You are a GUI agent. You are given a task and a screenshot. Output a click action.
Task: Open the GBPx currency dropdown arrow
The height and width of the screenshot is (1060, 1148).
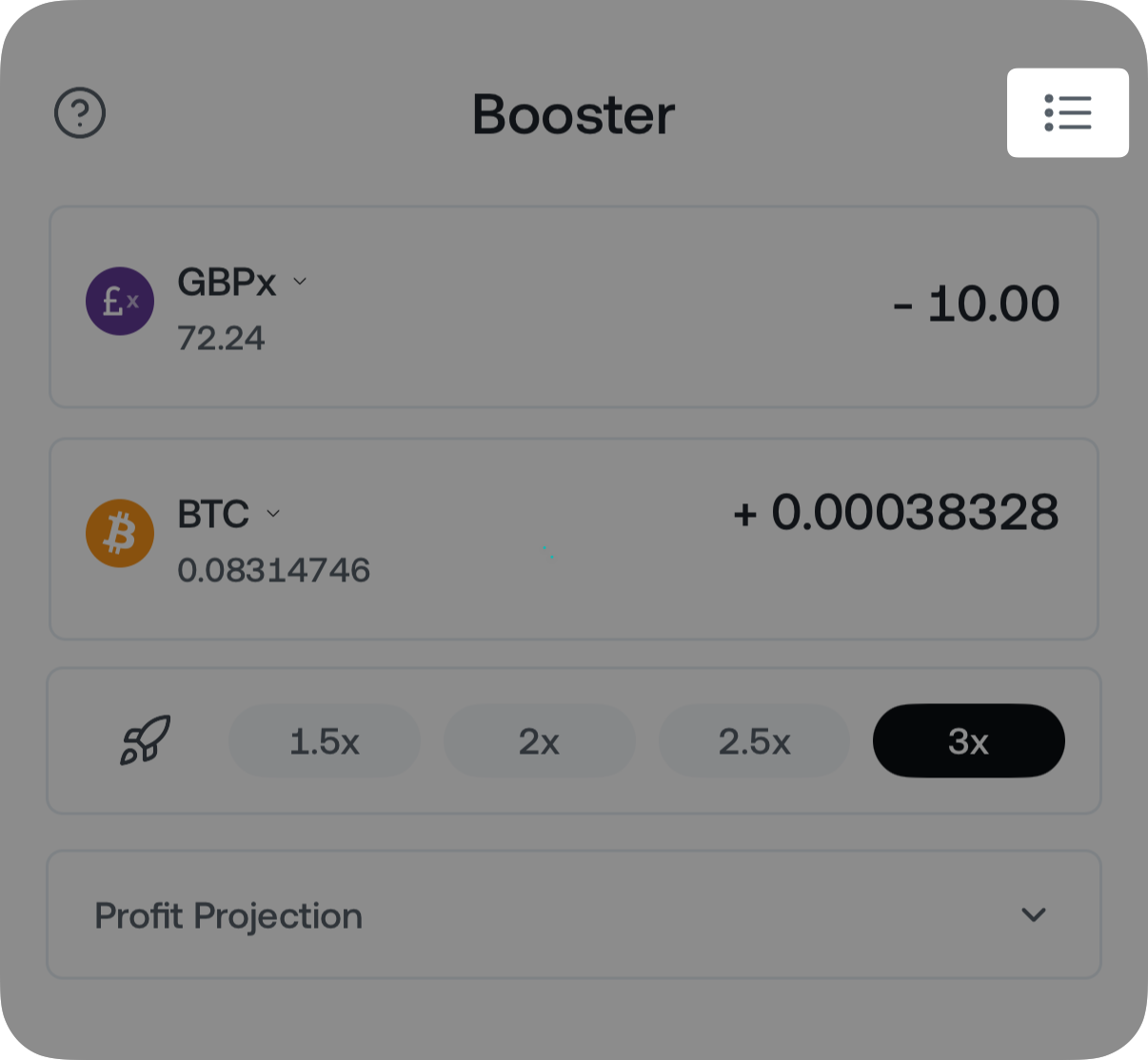point(300,281)
